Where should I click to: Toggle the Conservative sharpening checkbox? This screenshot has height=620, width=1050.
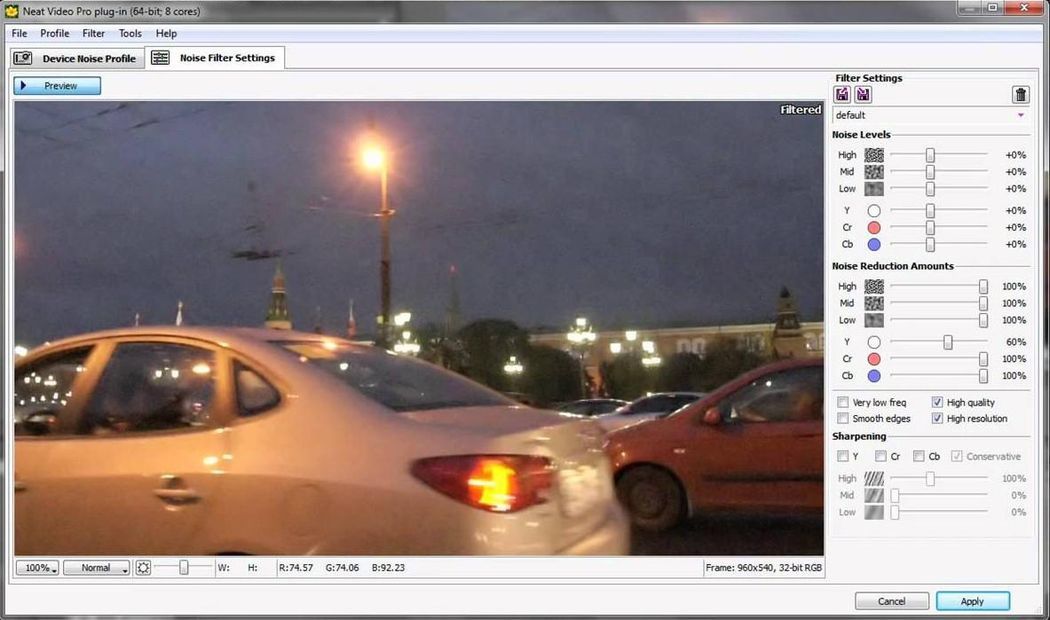point(956,456)
